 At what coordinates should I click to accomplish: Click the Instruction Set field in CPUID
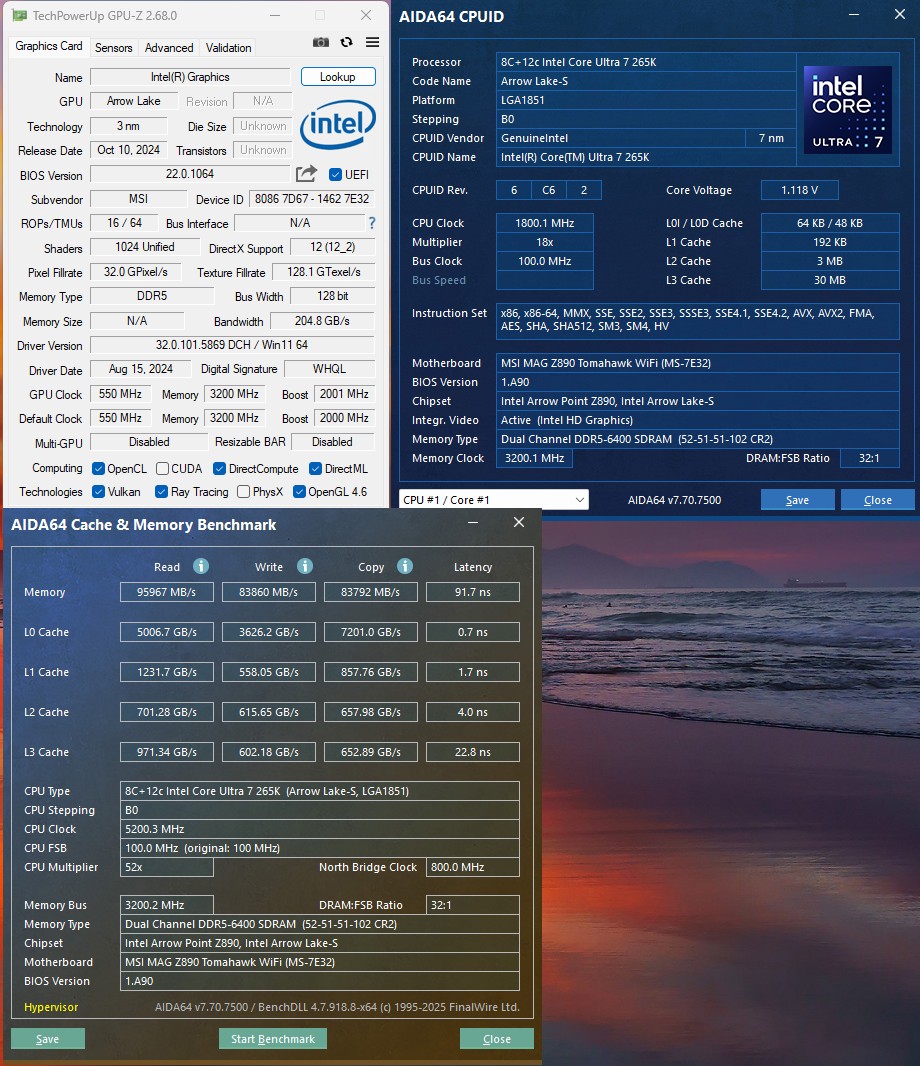tap(698, 321)
